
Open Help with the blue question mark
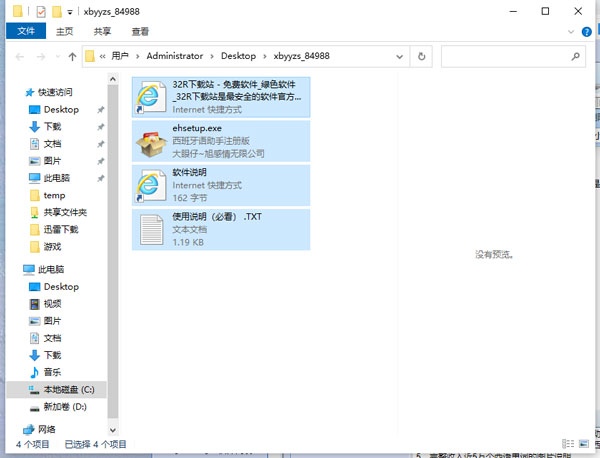tap(586, 32)
